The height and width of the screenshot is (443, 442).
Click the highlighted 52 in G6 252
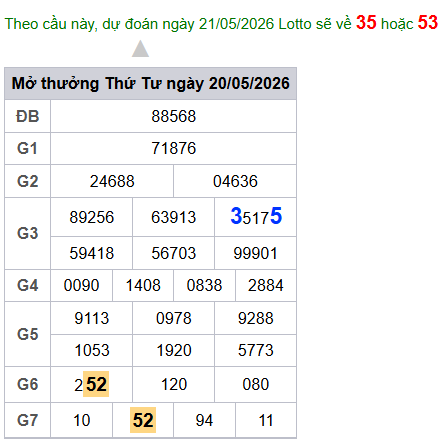coord(96,384)
